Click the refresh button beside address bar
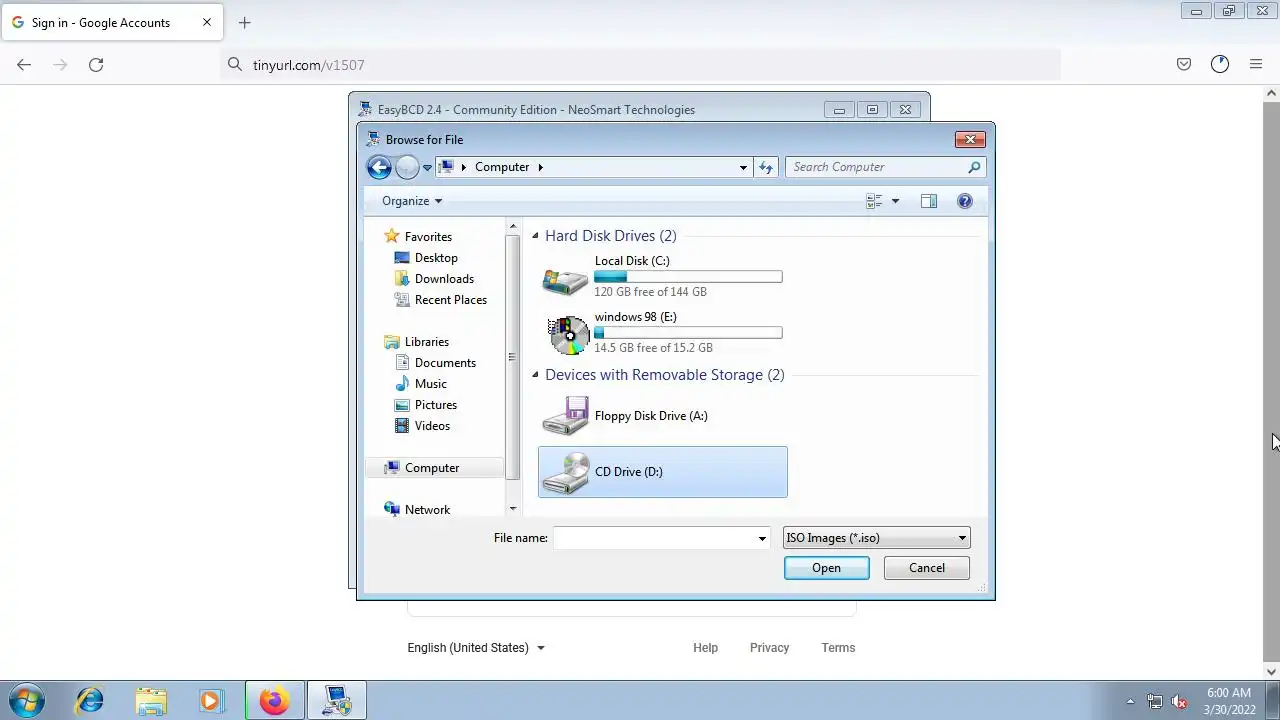 pyautogui.click(x=766, y=167)
